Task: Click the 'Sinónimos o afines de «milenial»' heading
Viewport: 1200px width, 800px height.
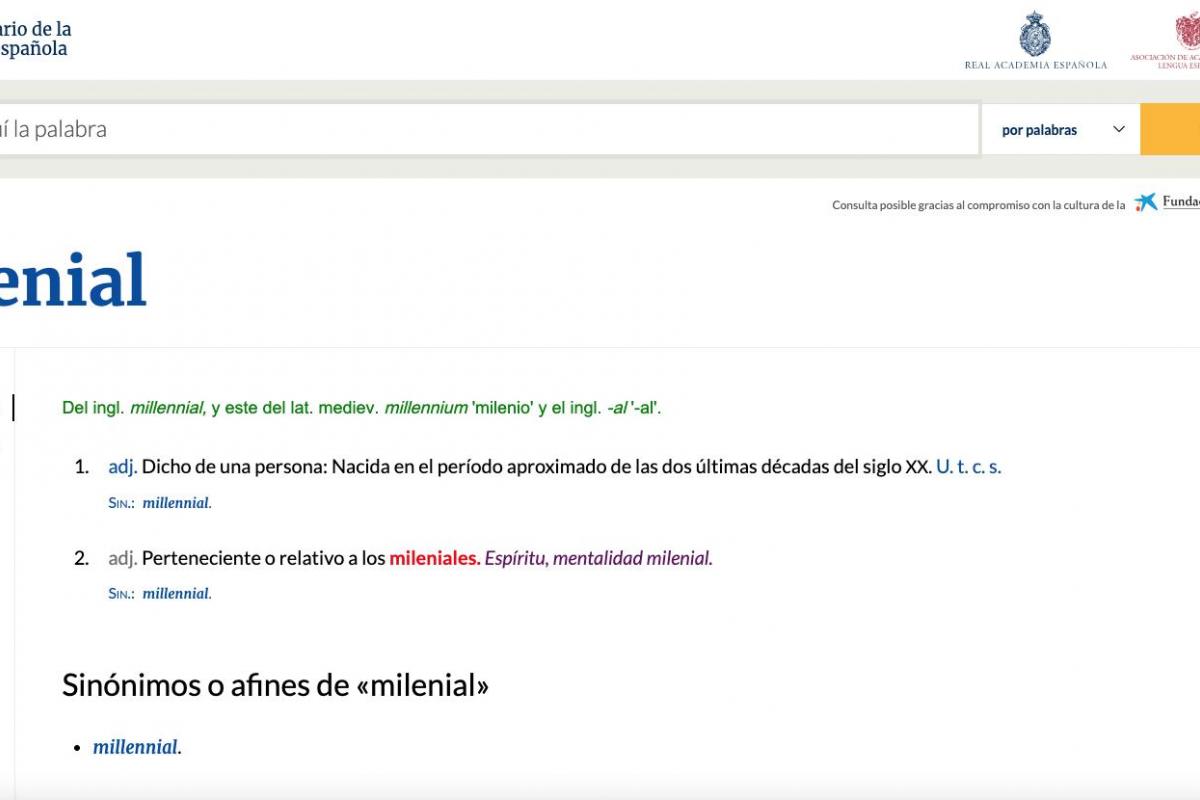Action: point(276,686)
